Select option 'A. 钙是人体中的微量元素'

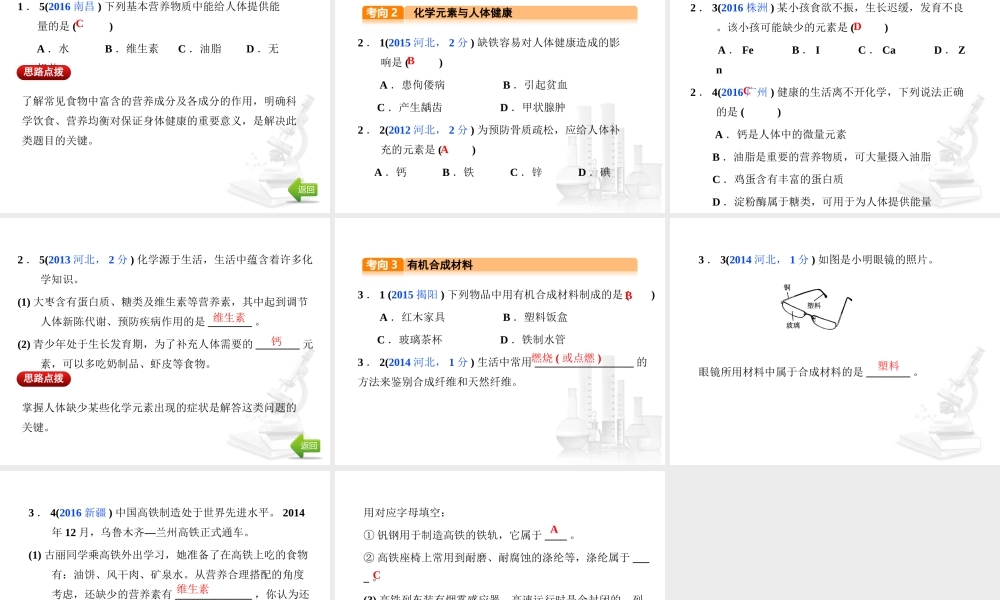pyautogui.click(x=781, y=135)
